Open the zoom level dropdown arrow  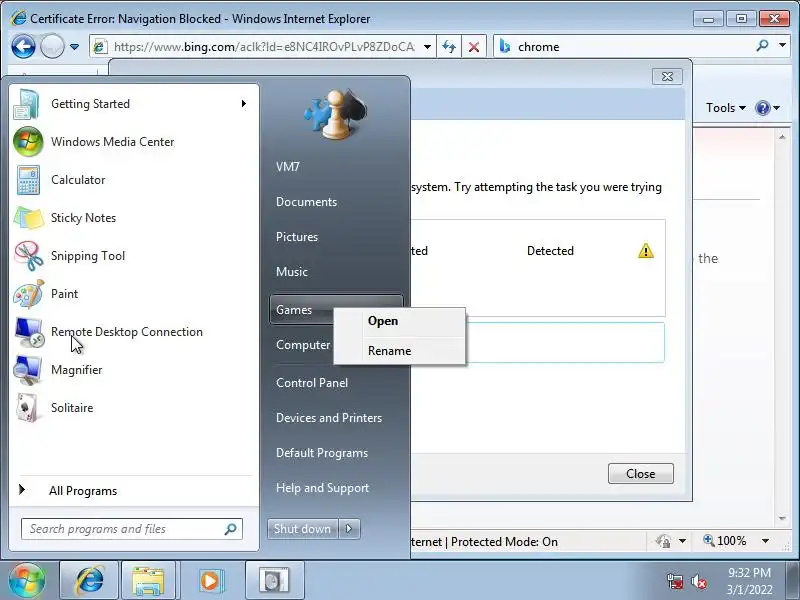pos(765,541)
